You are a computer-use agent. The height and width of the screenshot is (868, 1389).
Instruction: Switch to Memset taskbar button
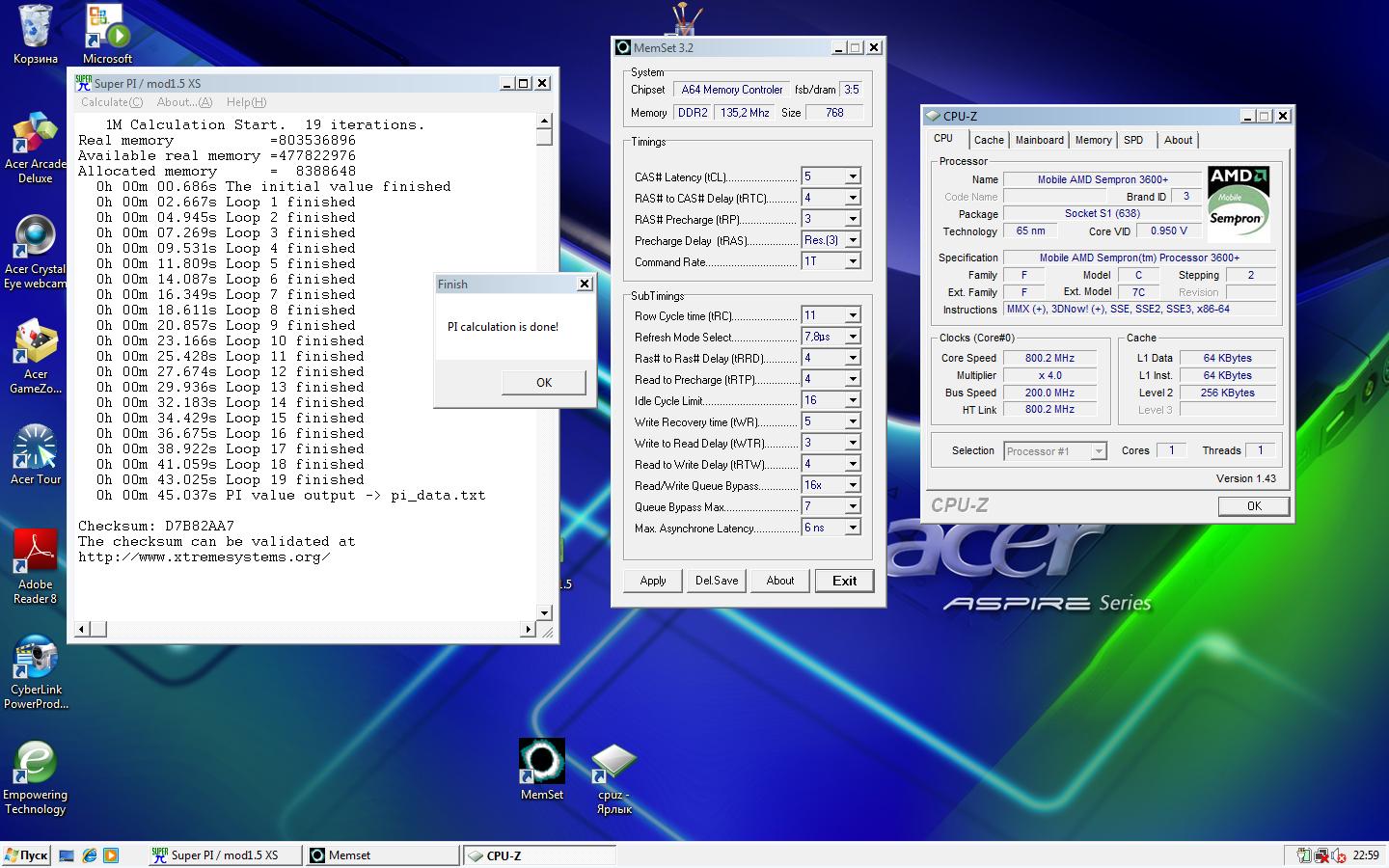(x=382, y=855)
